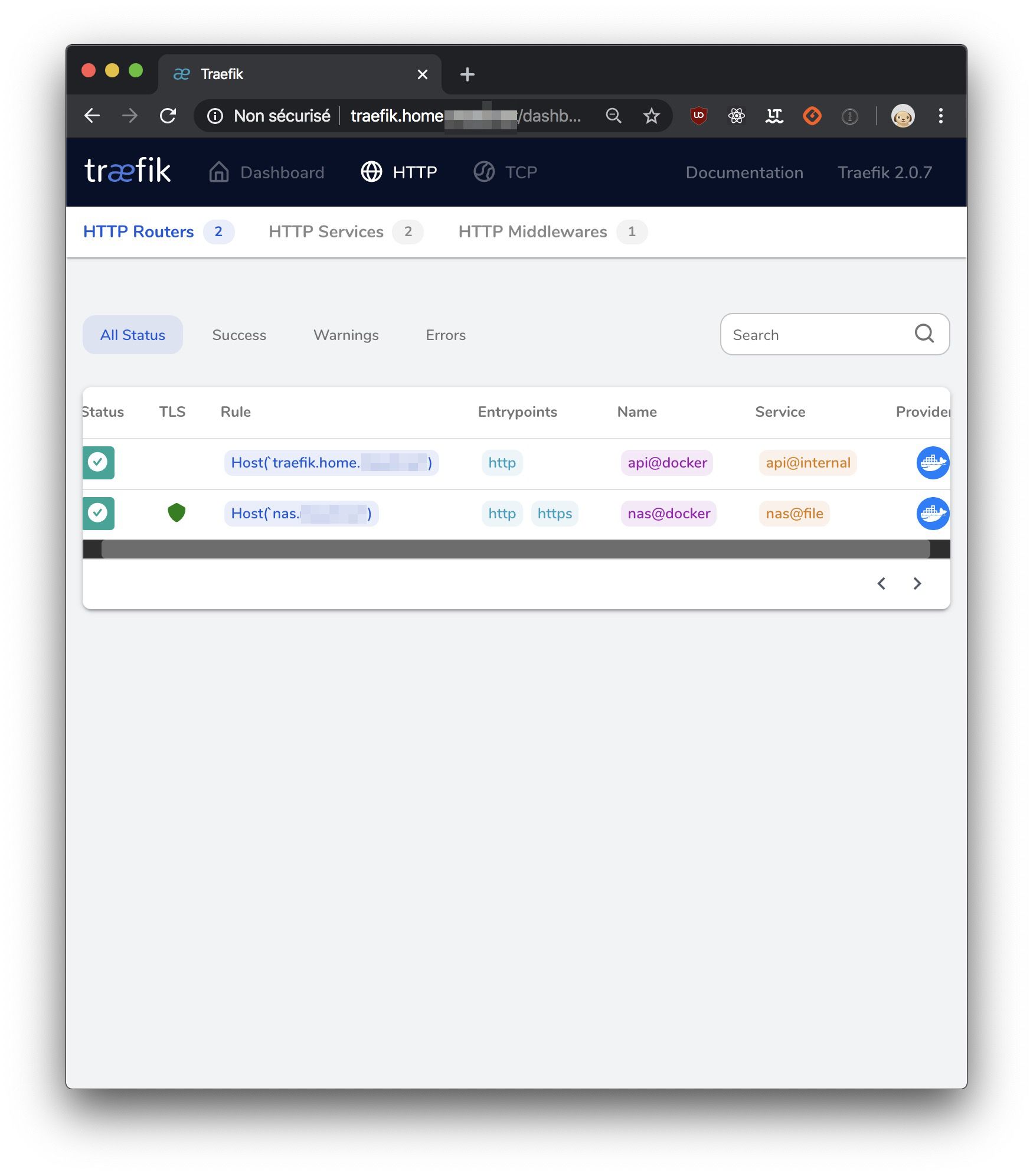Select the TCP section icon
The height and width of the screenshot is (1176, 1033).
click(484, 172)
